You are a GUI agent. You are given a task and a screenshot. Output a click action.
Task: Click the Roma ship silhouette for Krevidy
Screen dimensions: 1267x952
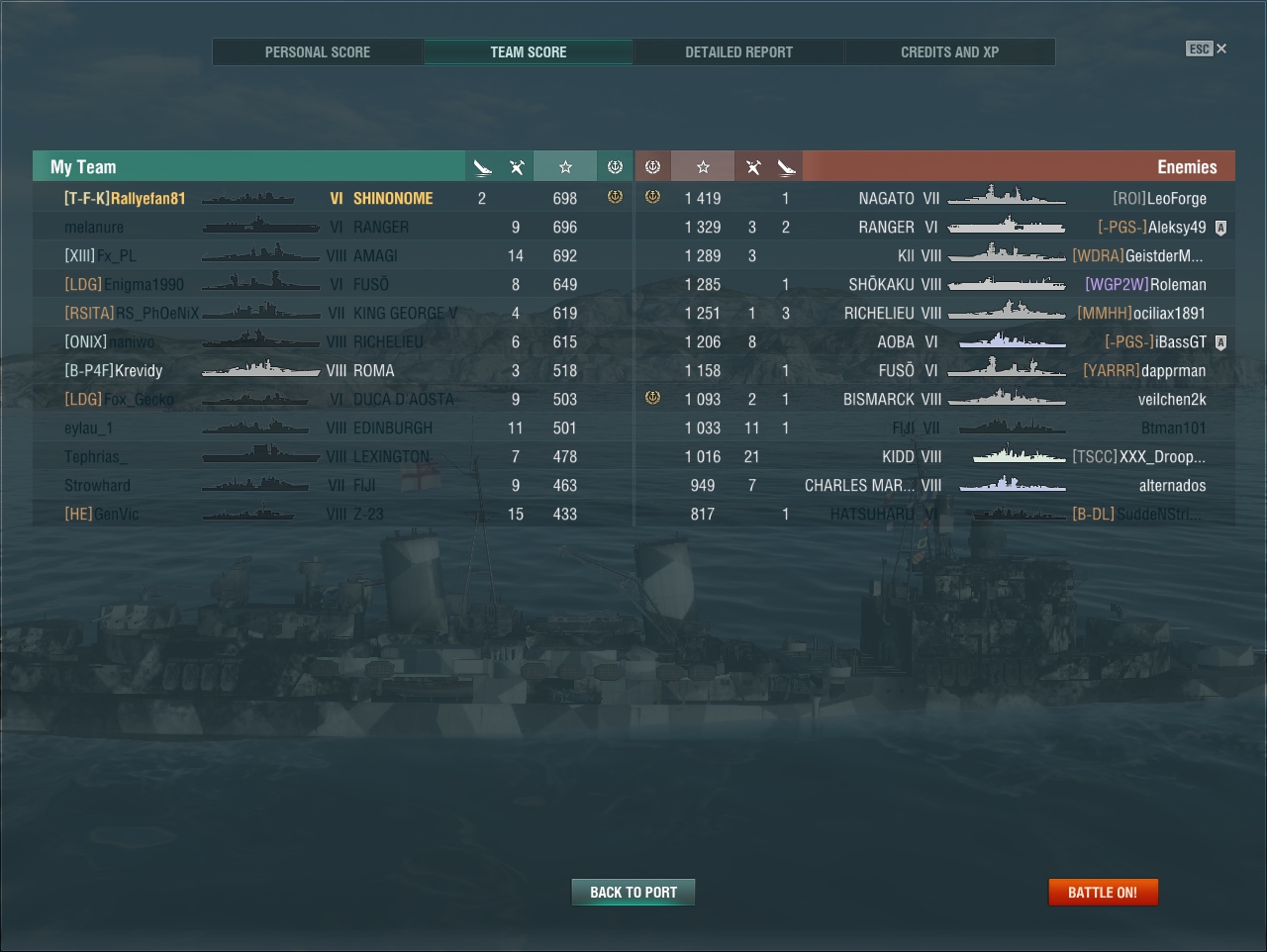261,369
